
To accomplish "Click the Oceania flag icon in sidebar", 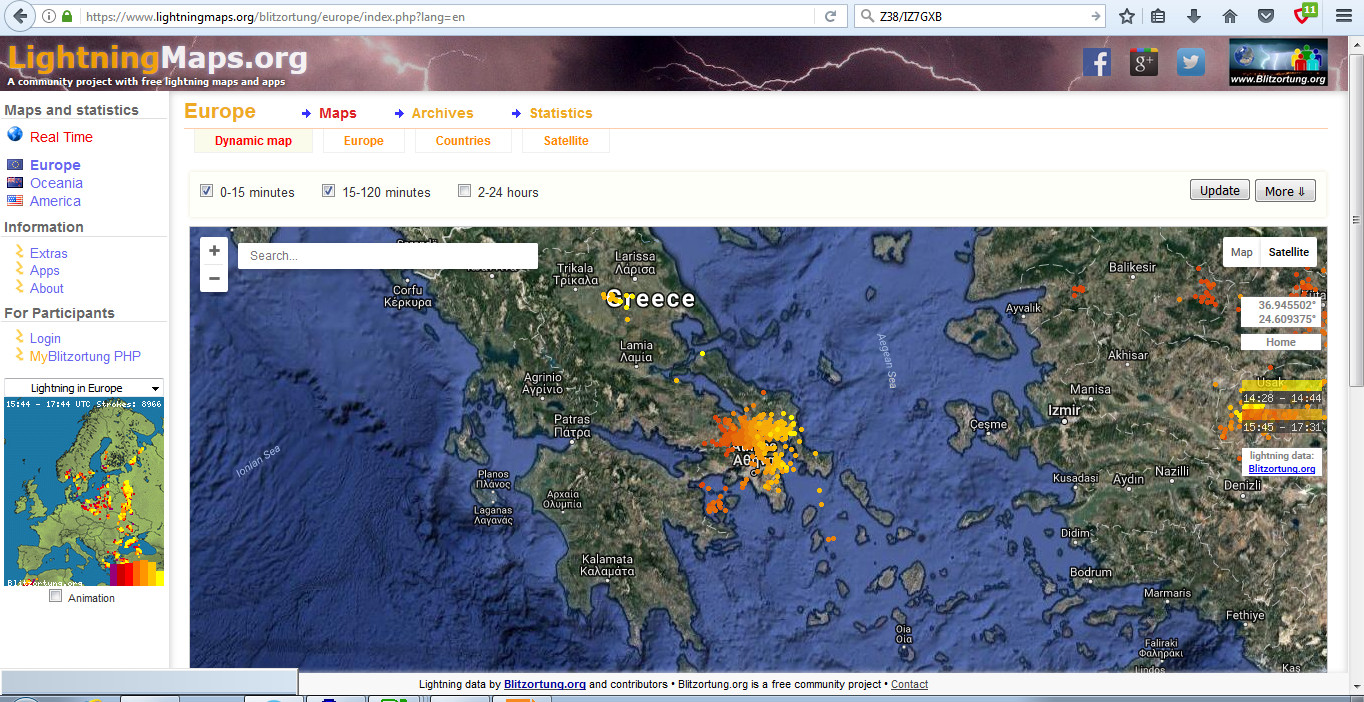I will [15, 183].
